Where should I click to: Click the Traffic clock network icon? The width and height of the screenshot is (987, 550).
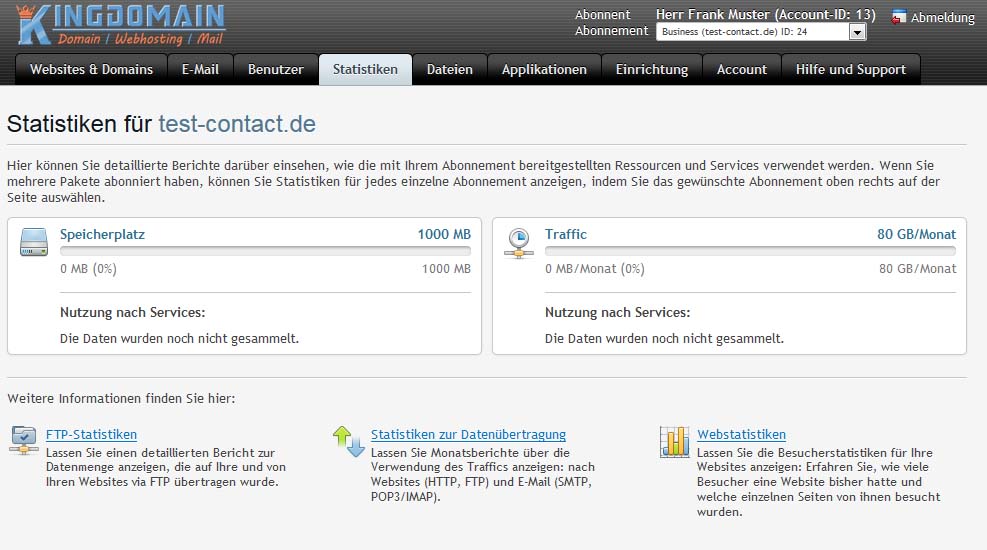pos(518,242)
